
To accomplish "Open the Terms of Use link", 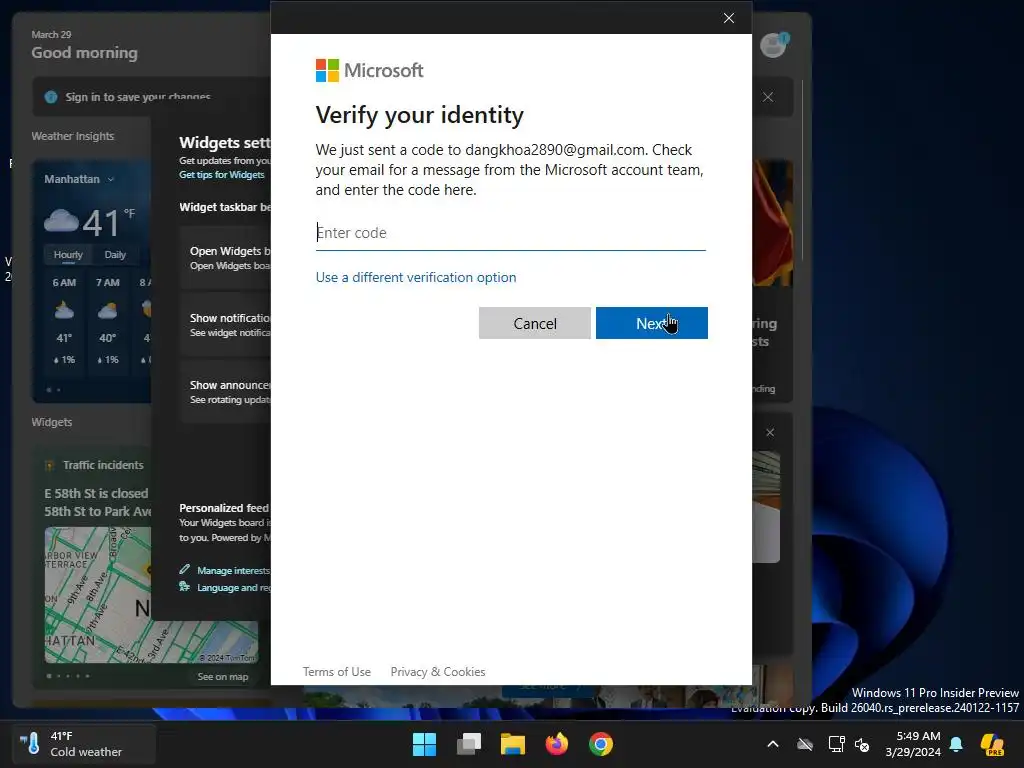I will point(336,671).
